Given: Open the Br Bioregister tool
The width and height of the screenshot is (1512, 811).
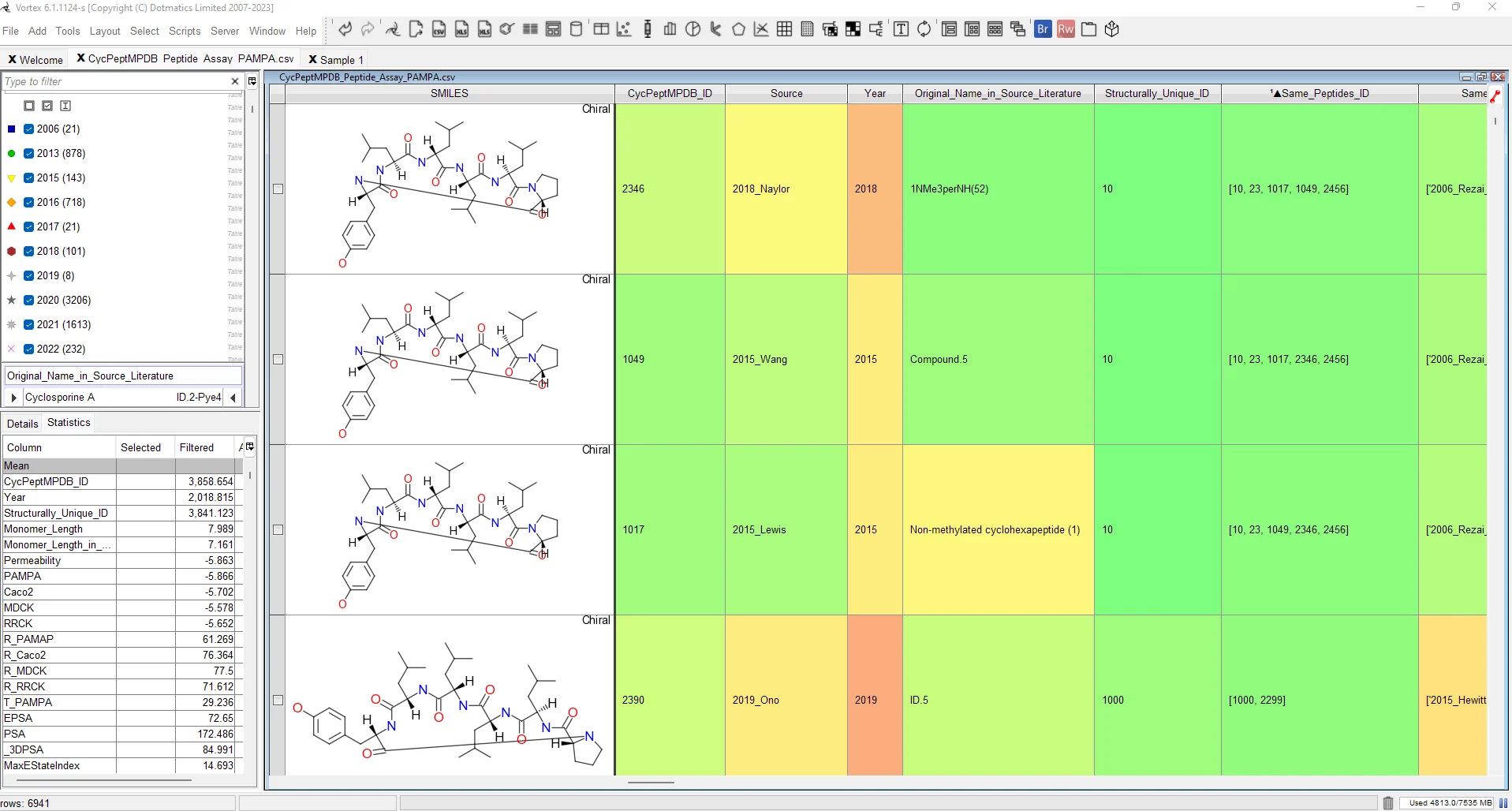Looking at the screenshot, I should pyautogui.click(x=1043, y=29).
